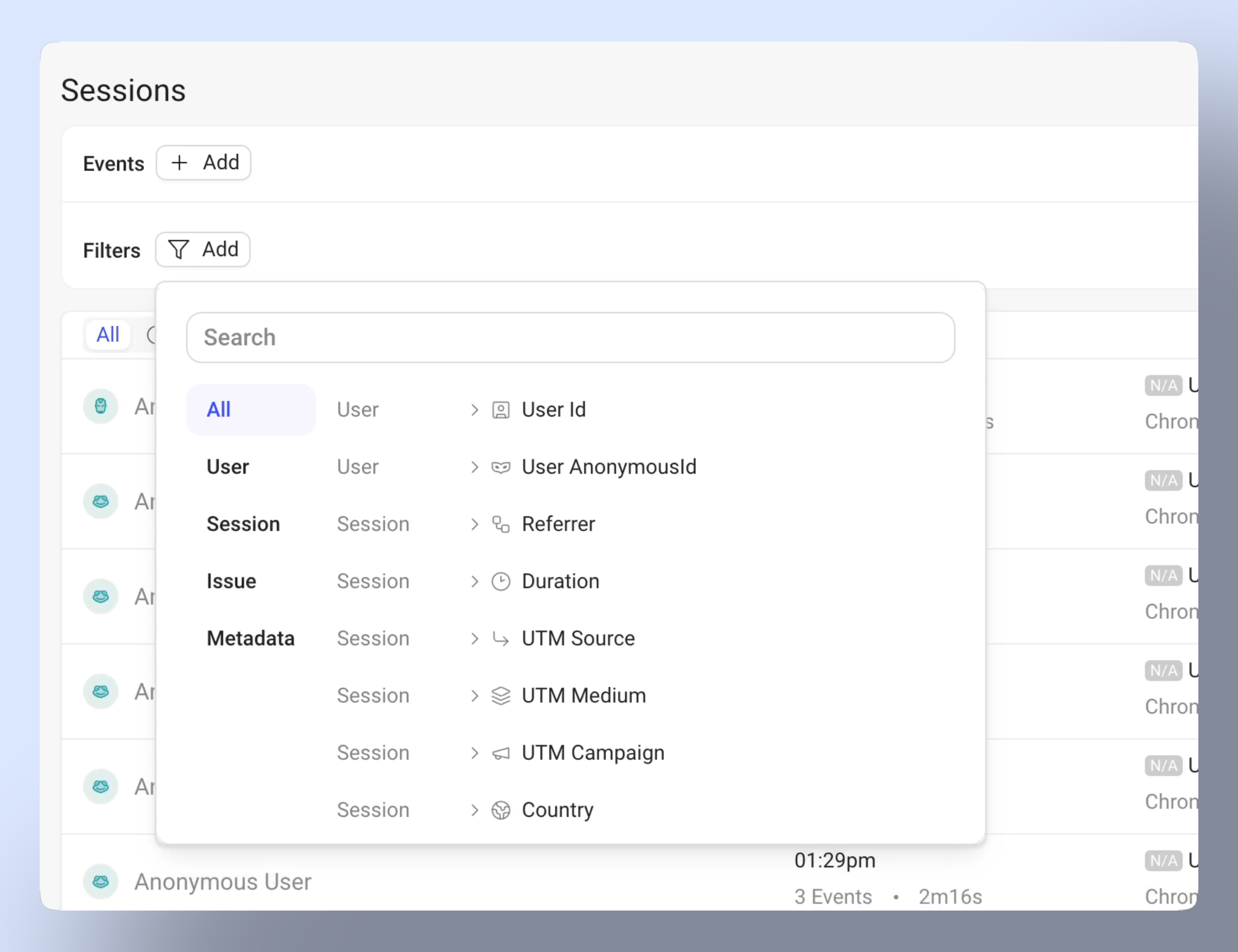Click the 2m16s session duration
This screenshot has height=952, width=1238.
point(950,896)
